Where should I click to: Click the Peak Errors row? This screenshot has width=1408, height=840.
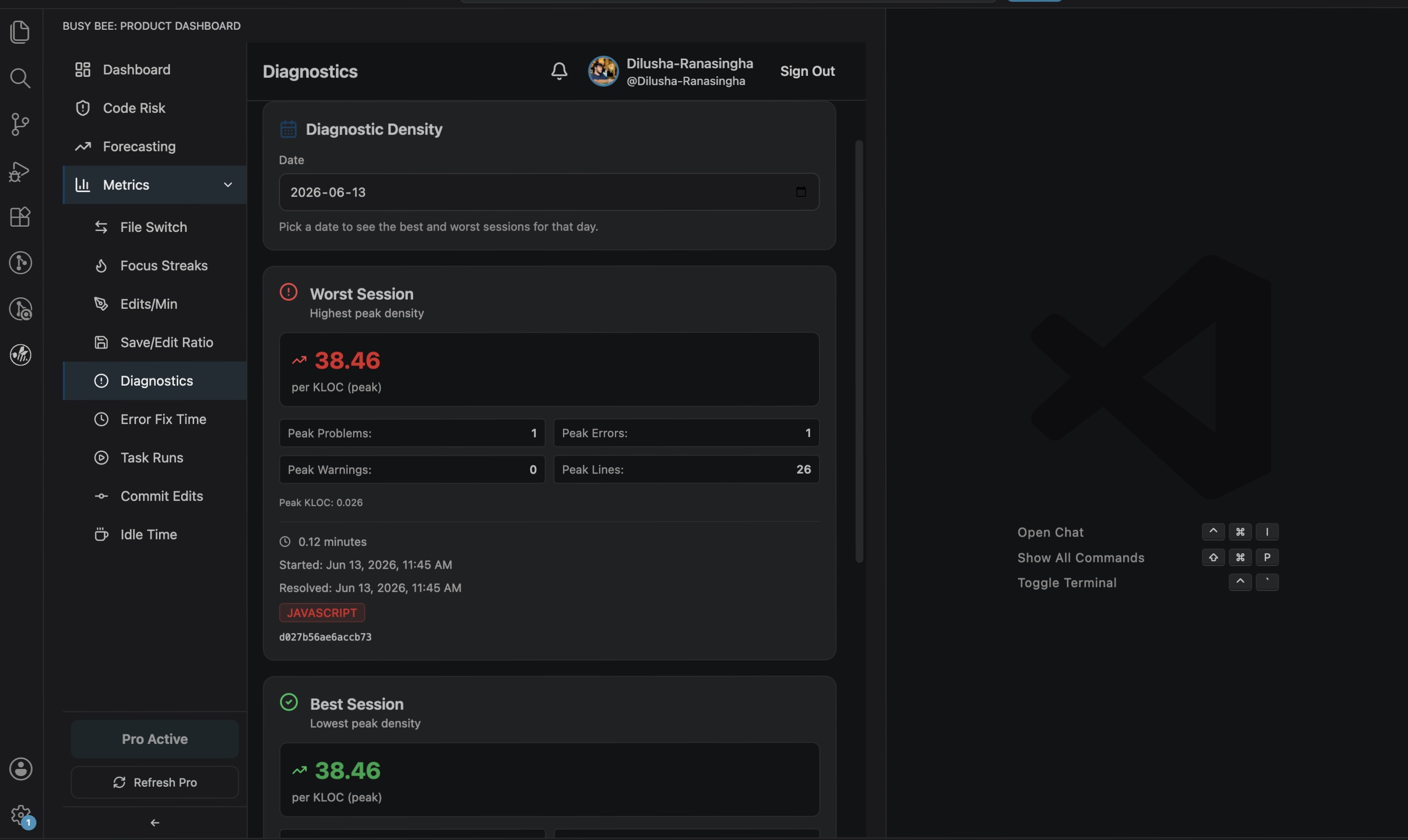click(x=686, y=433)
